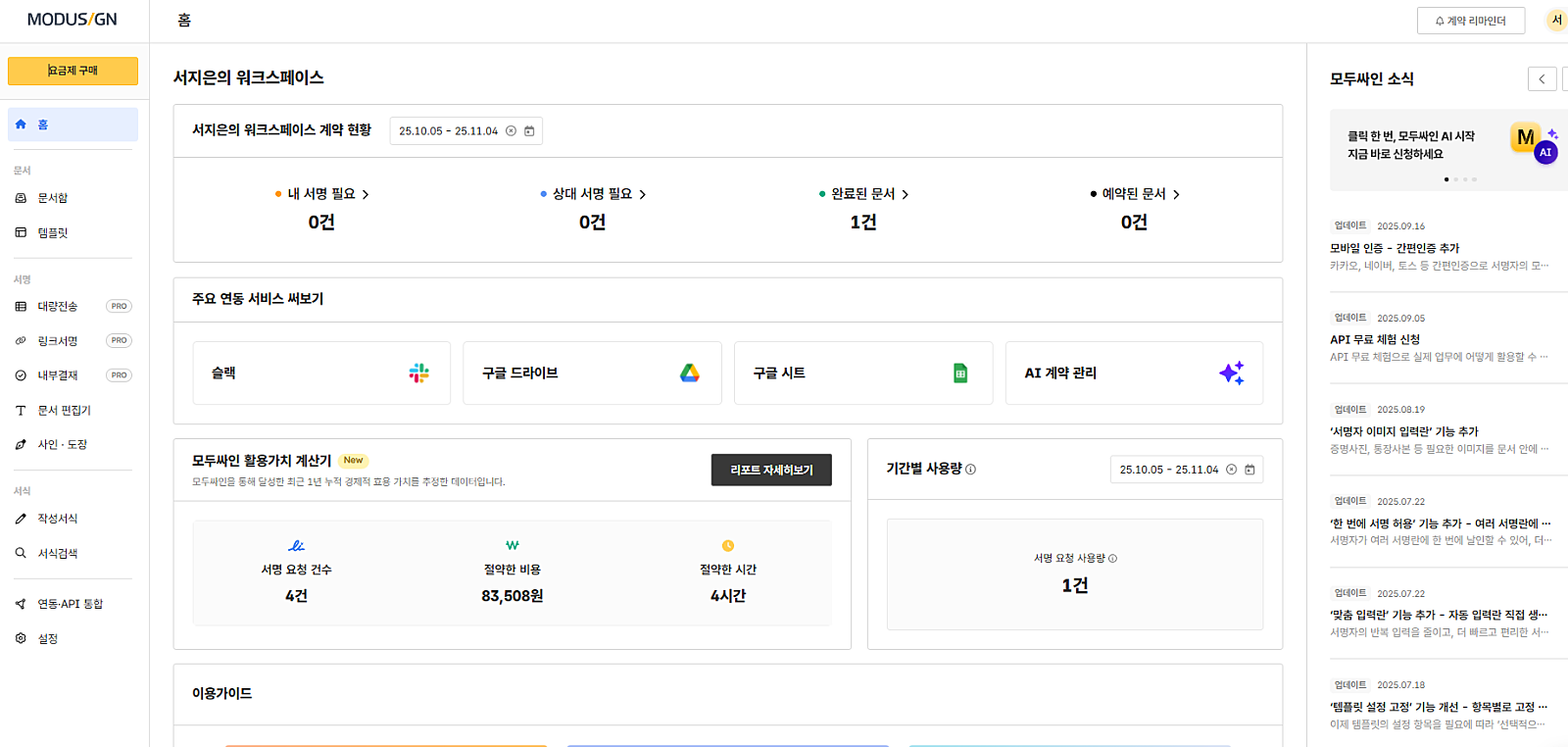The height and width of the screenshot is (747, 1568).
Task: Click the AI sparkle icon
Action: point(1232,373)
